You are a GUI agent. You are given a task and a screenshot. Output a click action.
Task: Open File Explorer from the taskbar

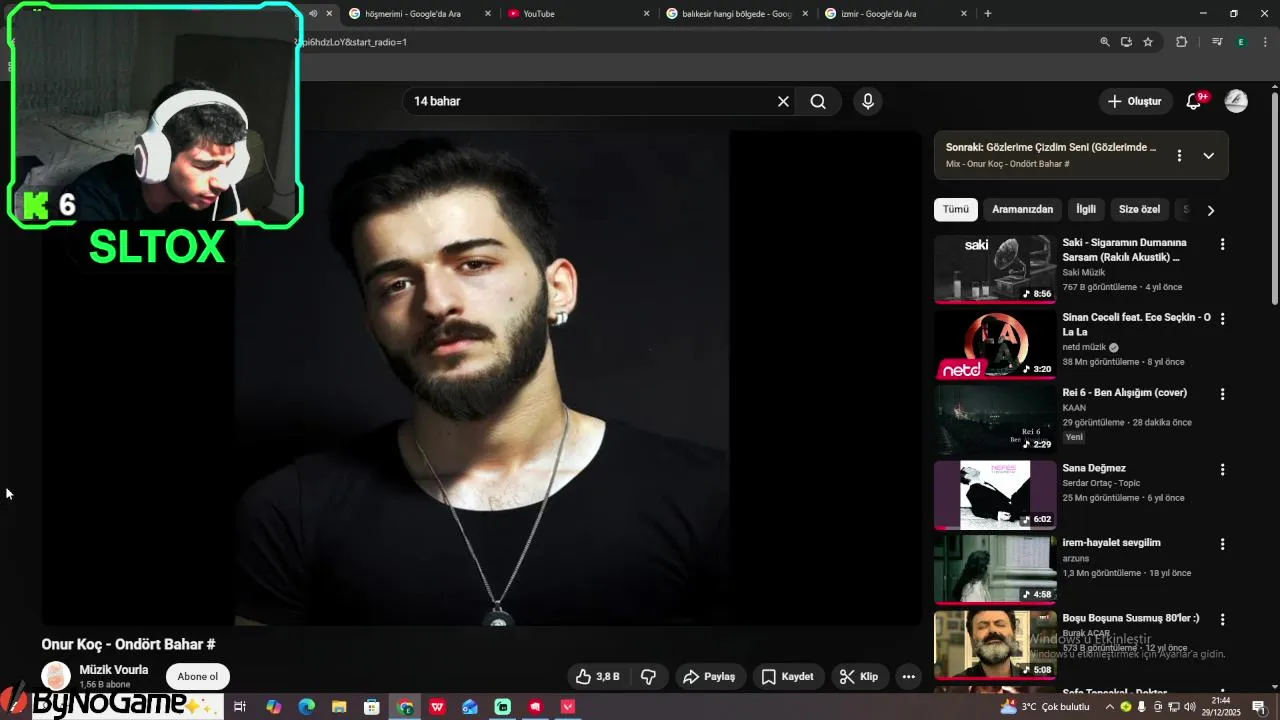tap(339, 707)
